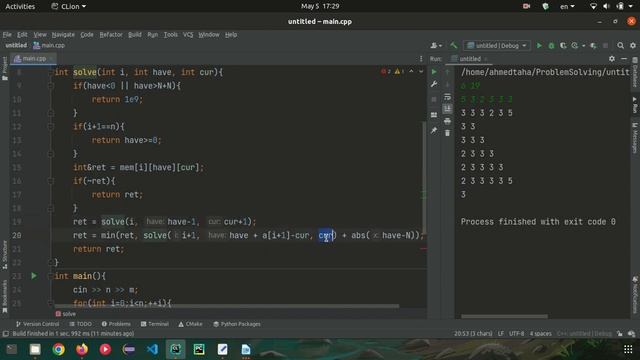640x360 pixels.
Task: Run with coverage from the toolbar
Action: click(563, 46)
